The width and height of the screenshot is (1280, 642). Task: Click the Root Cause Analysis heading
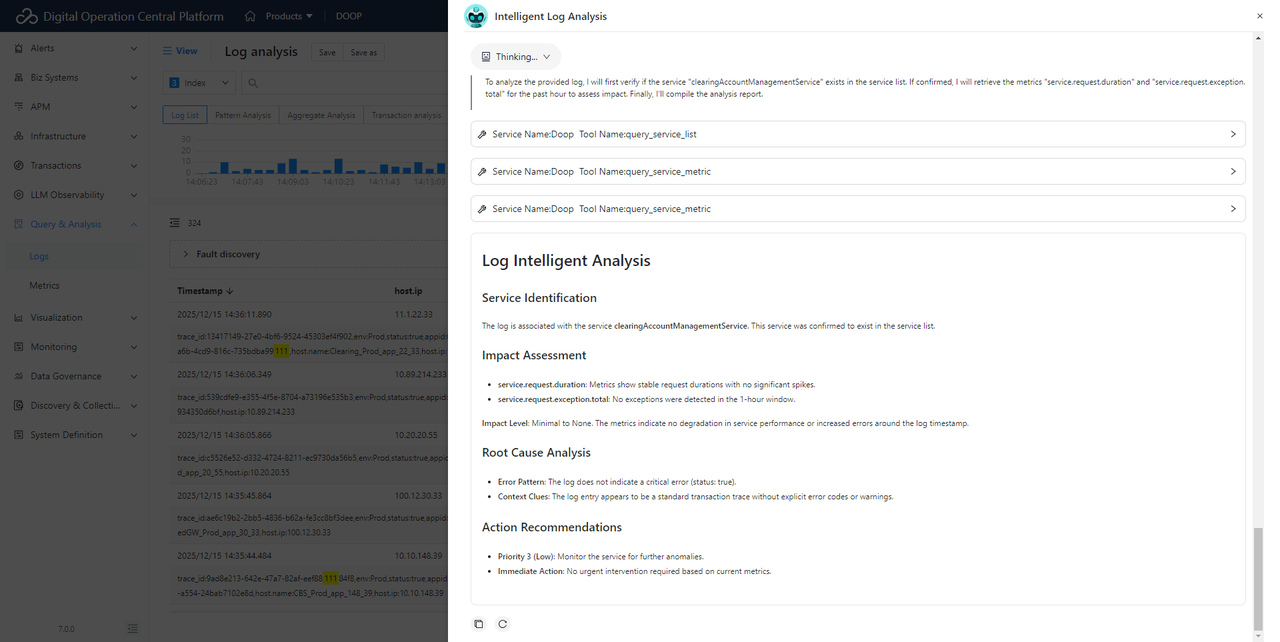pos(536,453)
